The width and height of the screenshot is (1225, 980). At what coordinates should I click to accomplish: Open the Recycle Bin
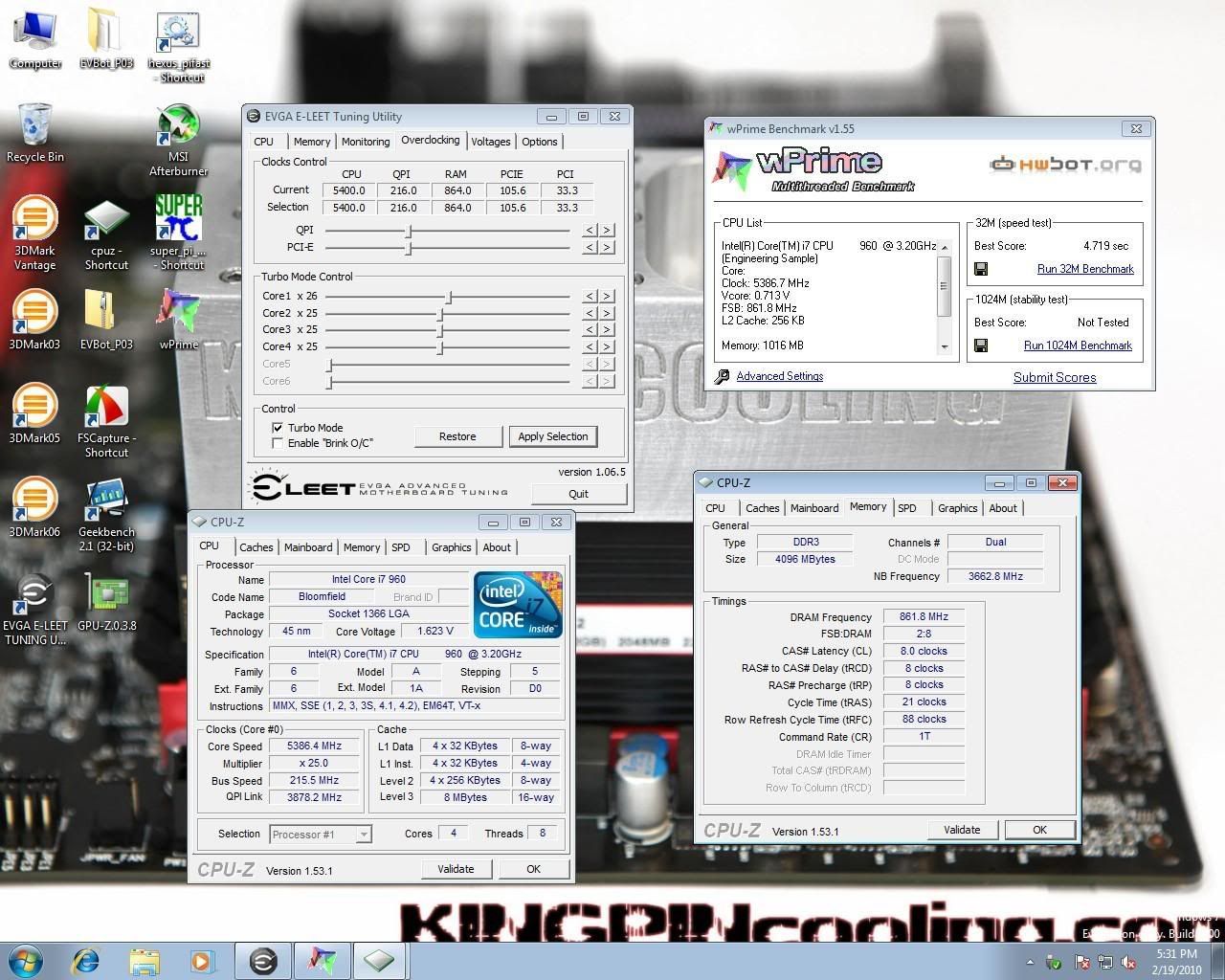pyautogui.click(x=35, y=132)
